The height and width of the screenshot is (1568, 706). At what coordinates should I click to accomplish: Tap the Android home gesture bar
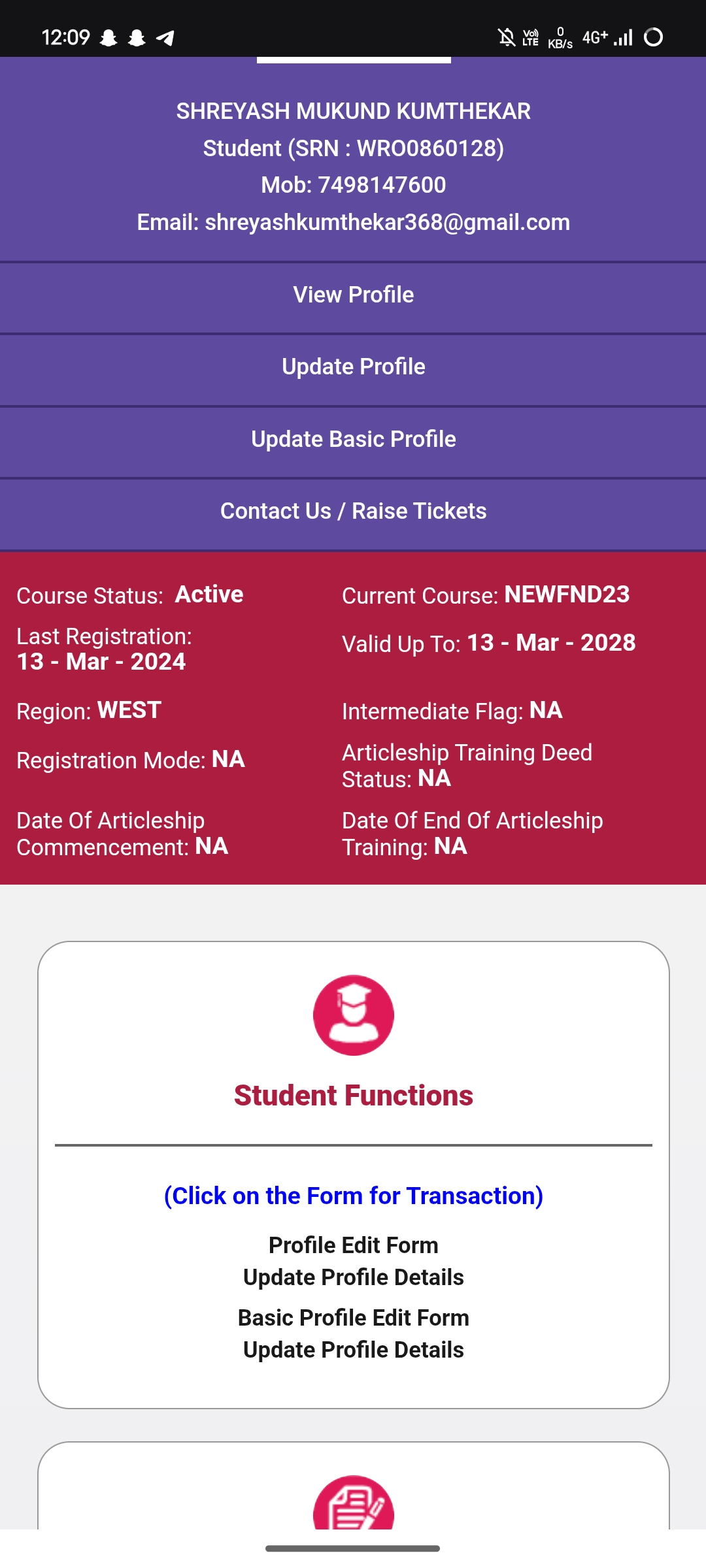coord(353,1548)
